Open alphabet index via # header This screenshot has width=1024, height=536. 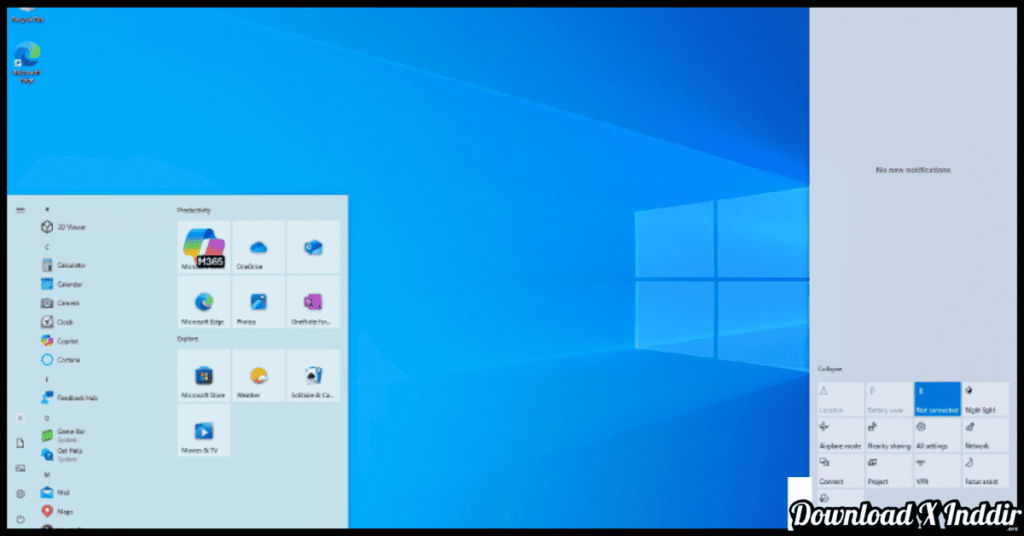point(46,209)
